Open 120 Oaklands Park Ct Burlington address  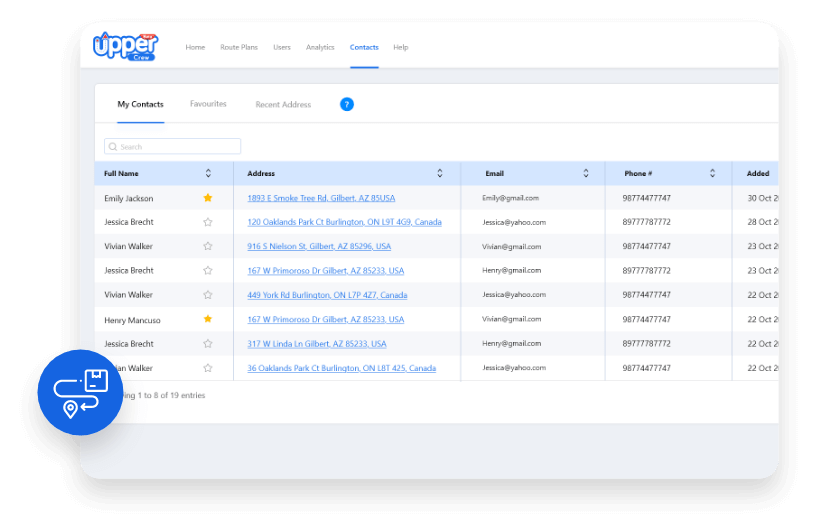coord(345,222)
